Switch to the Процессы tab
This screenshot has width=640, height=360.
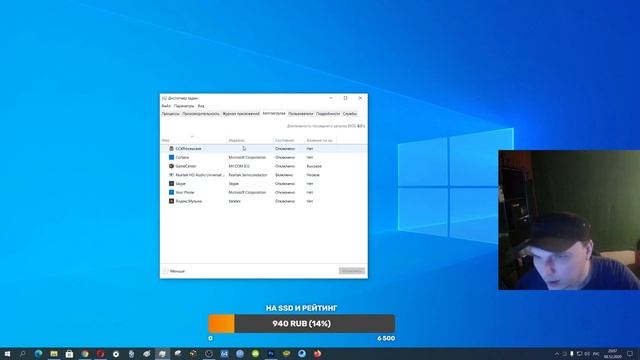tap(170, 114)
